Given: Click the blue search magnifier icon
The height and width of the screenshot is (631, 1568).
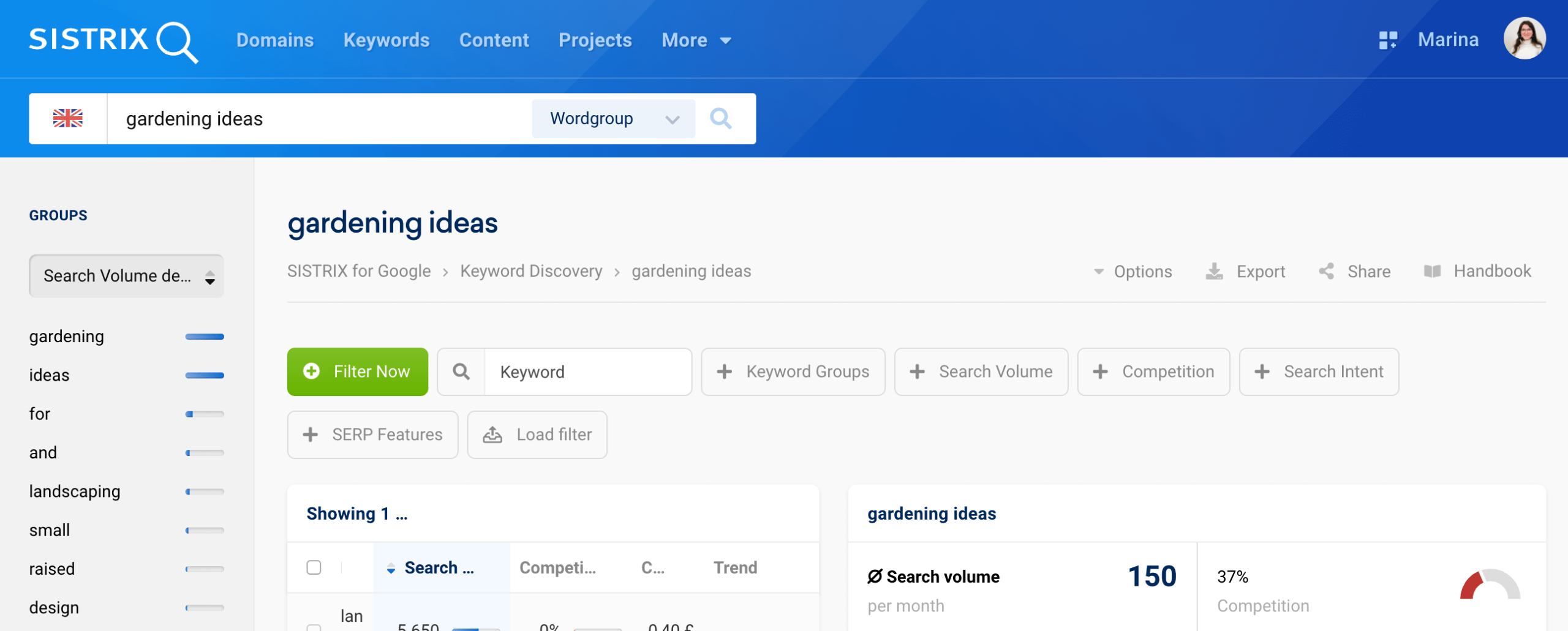Looking at the screenshot, I should click(x=720, y=118).
